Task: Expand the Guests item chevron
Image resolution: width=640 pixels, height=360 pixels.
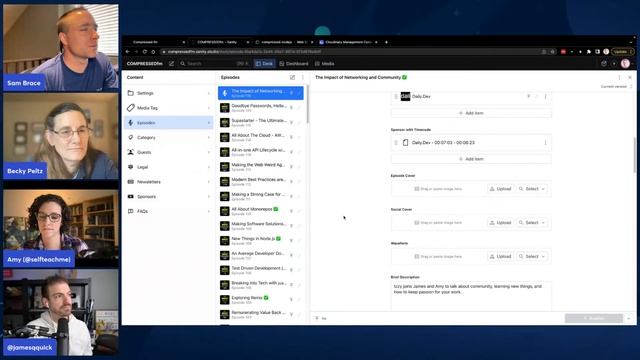Action: coord(209,152)
